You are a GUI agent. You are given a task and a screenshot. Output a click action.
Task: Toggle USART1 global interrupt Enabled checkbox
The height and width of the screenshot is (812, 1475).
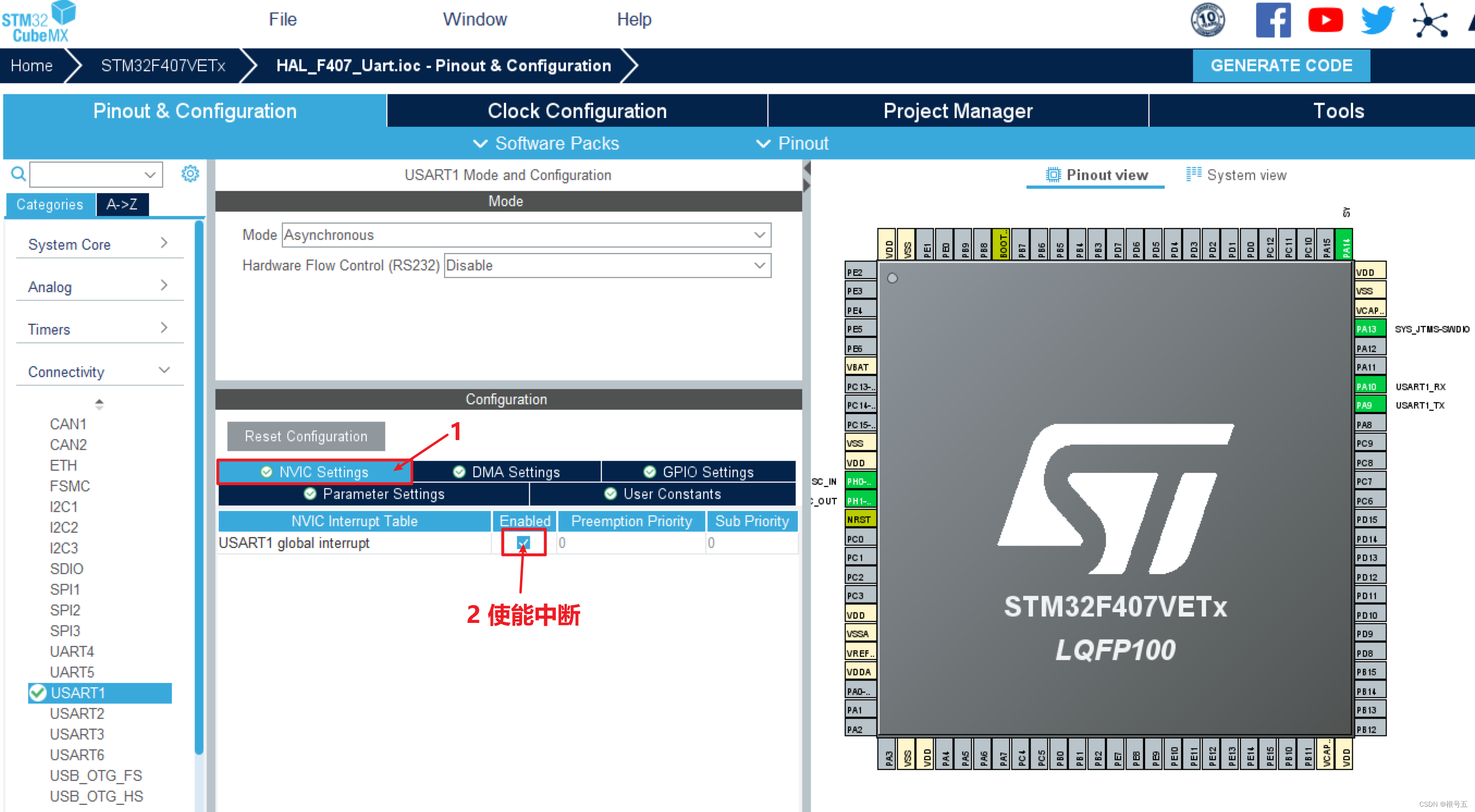coord(523,543)
